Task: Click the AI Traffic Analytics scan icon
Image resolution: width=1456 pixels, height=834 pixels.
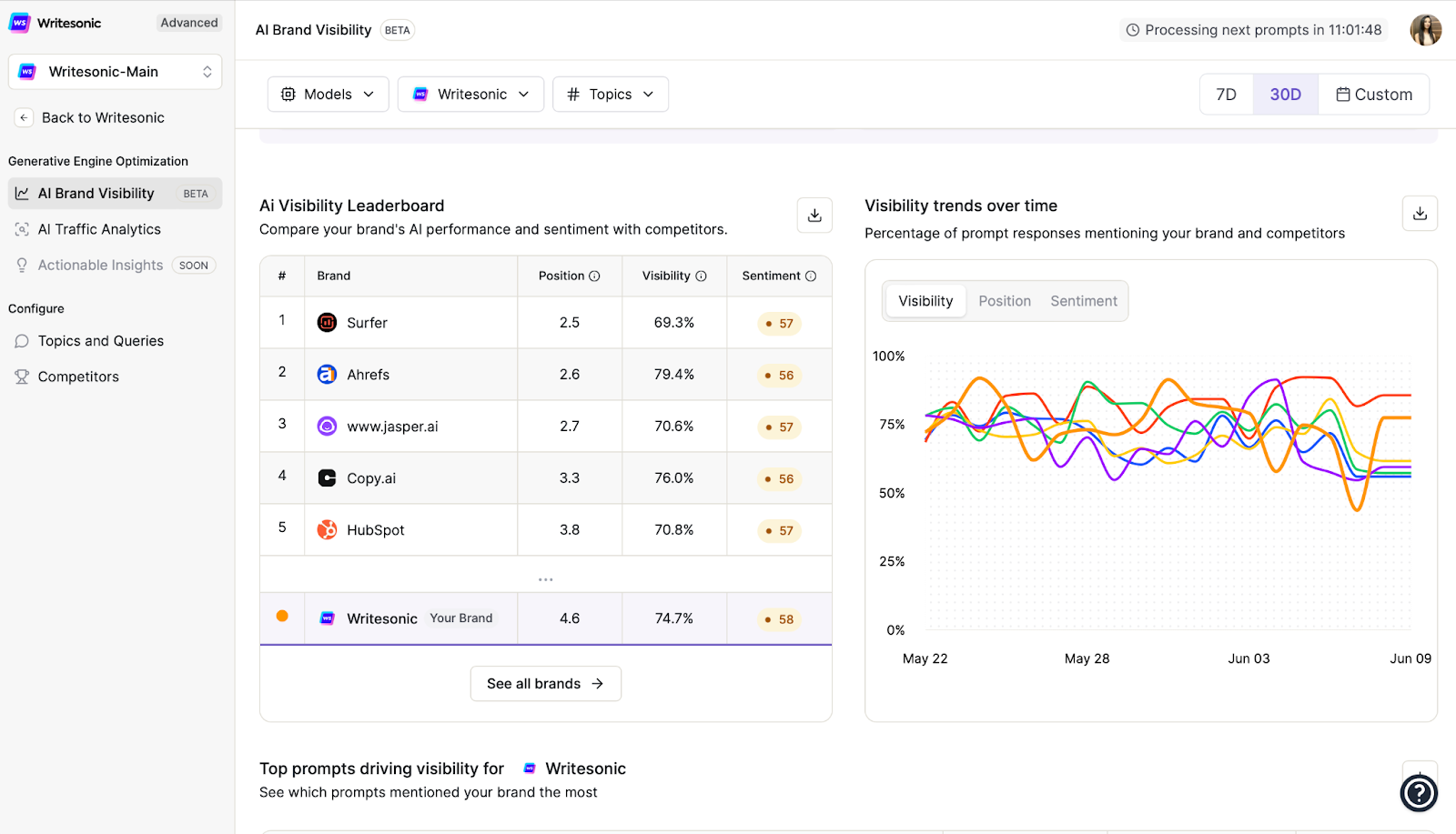Action: pyautogui.click(x=22, y=229)
